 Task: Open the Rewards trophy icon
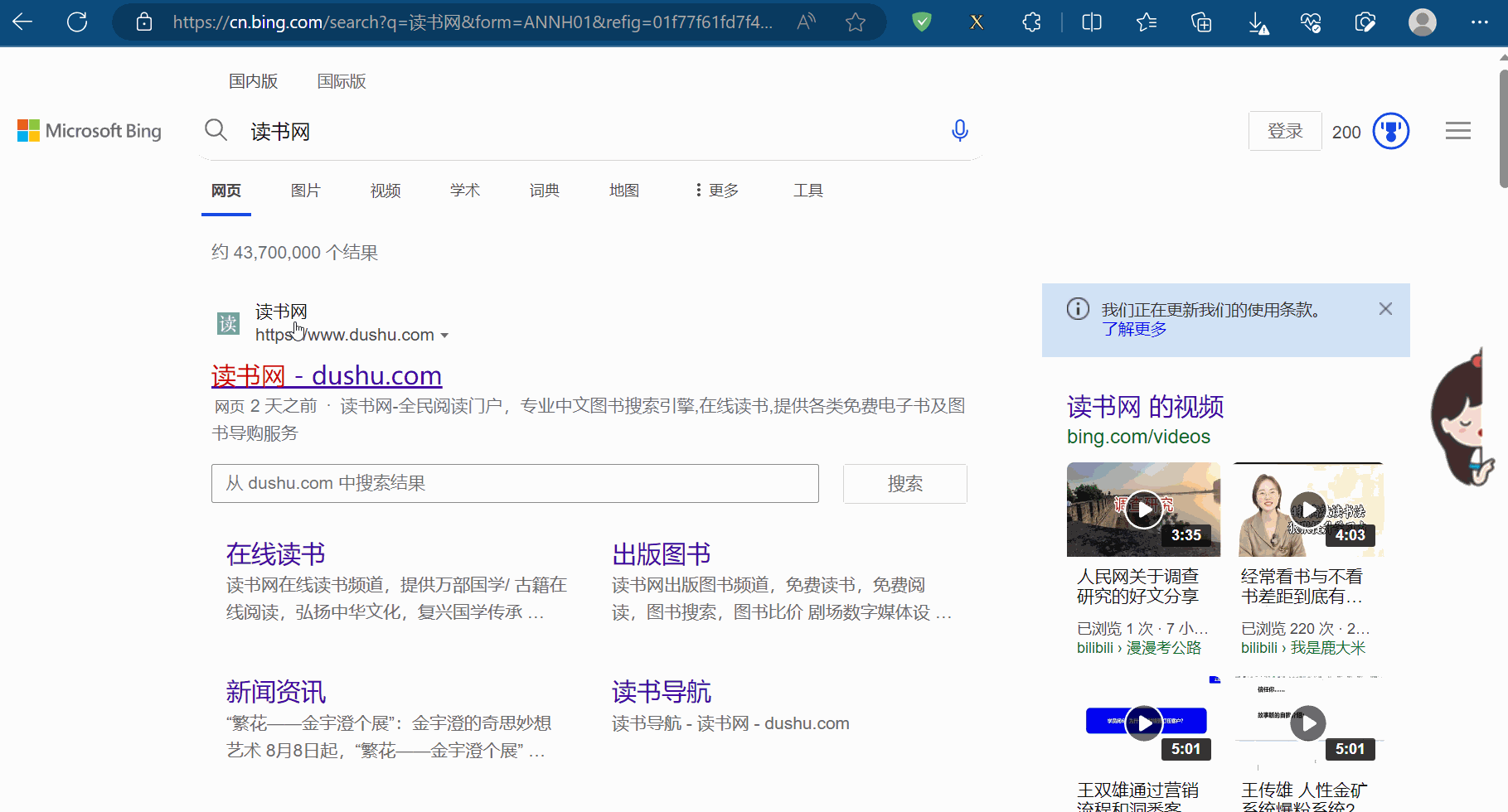click(x=1391, y=131)
